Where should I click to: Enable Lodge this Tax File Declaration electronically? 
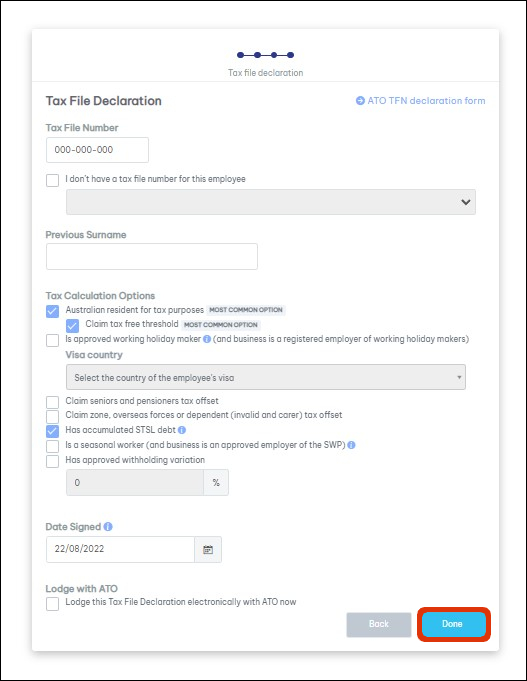[x=53, y=604]
